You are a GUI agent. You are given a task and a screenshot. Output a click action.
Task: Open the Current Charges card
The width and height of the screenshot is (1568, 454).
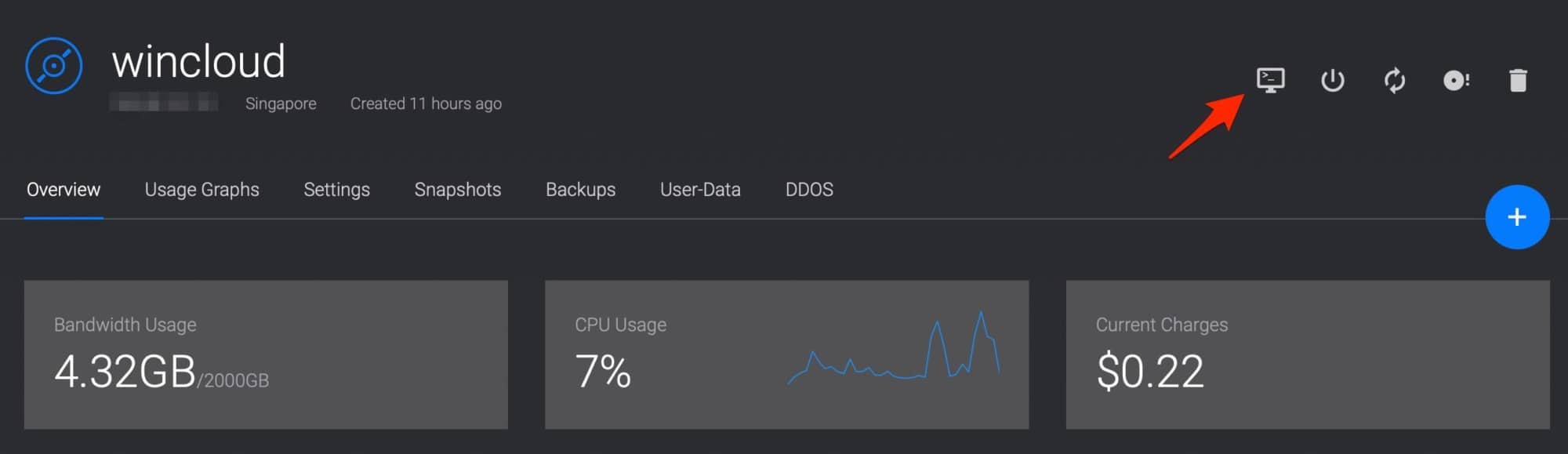coord(1308,354)
